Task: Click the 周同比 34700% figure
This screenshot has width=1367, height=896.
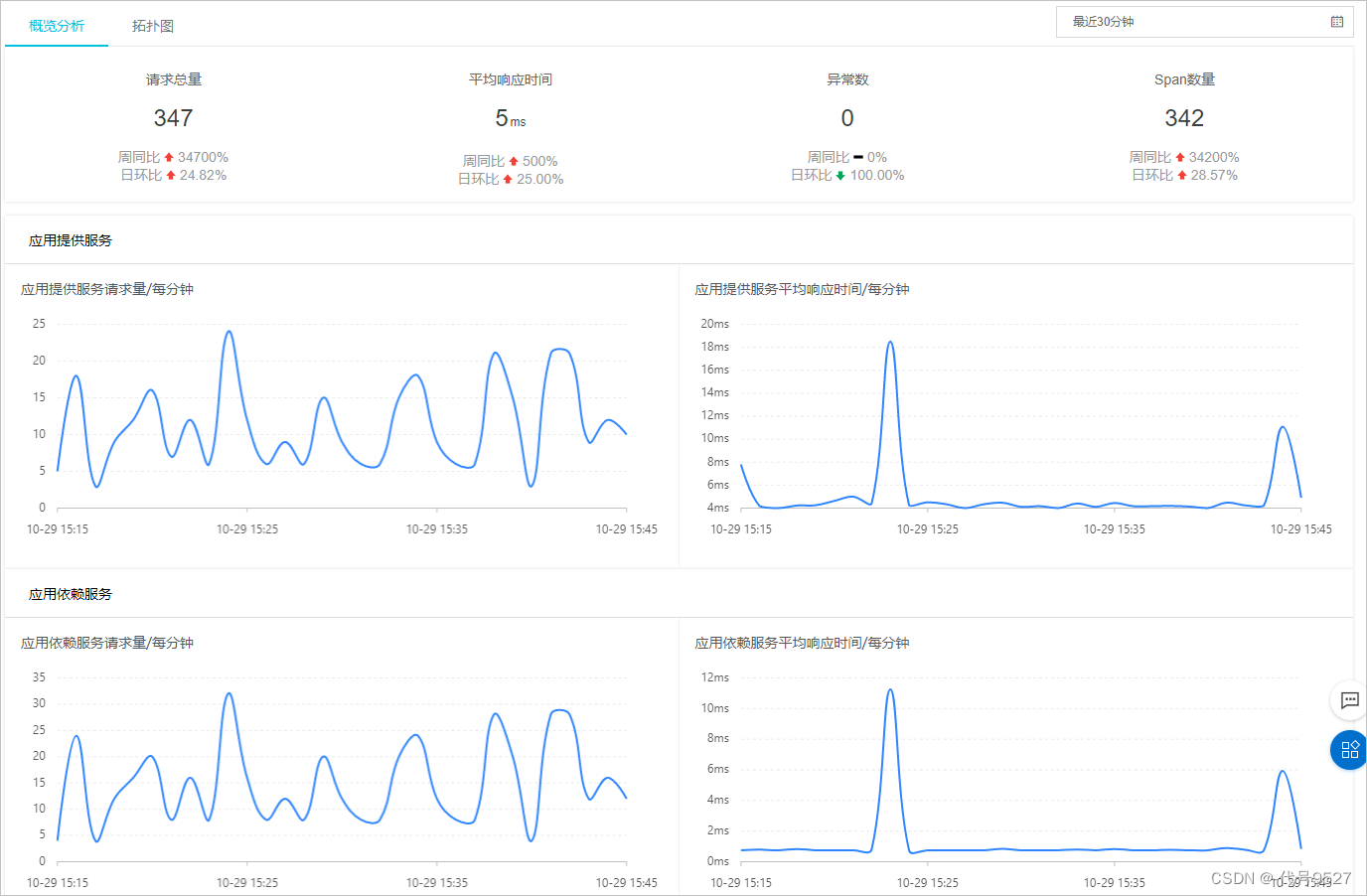Action: [173, 157]
